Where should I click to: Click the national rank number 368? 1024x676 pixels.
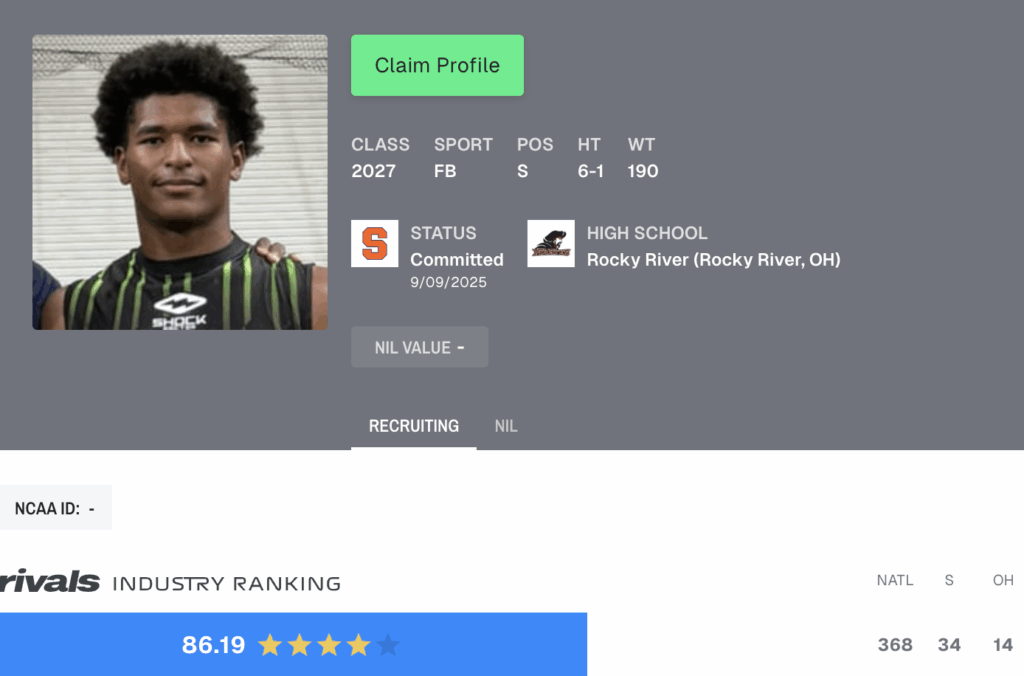click(x=895, y=645)
